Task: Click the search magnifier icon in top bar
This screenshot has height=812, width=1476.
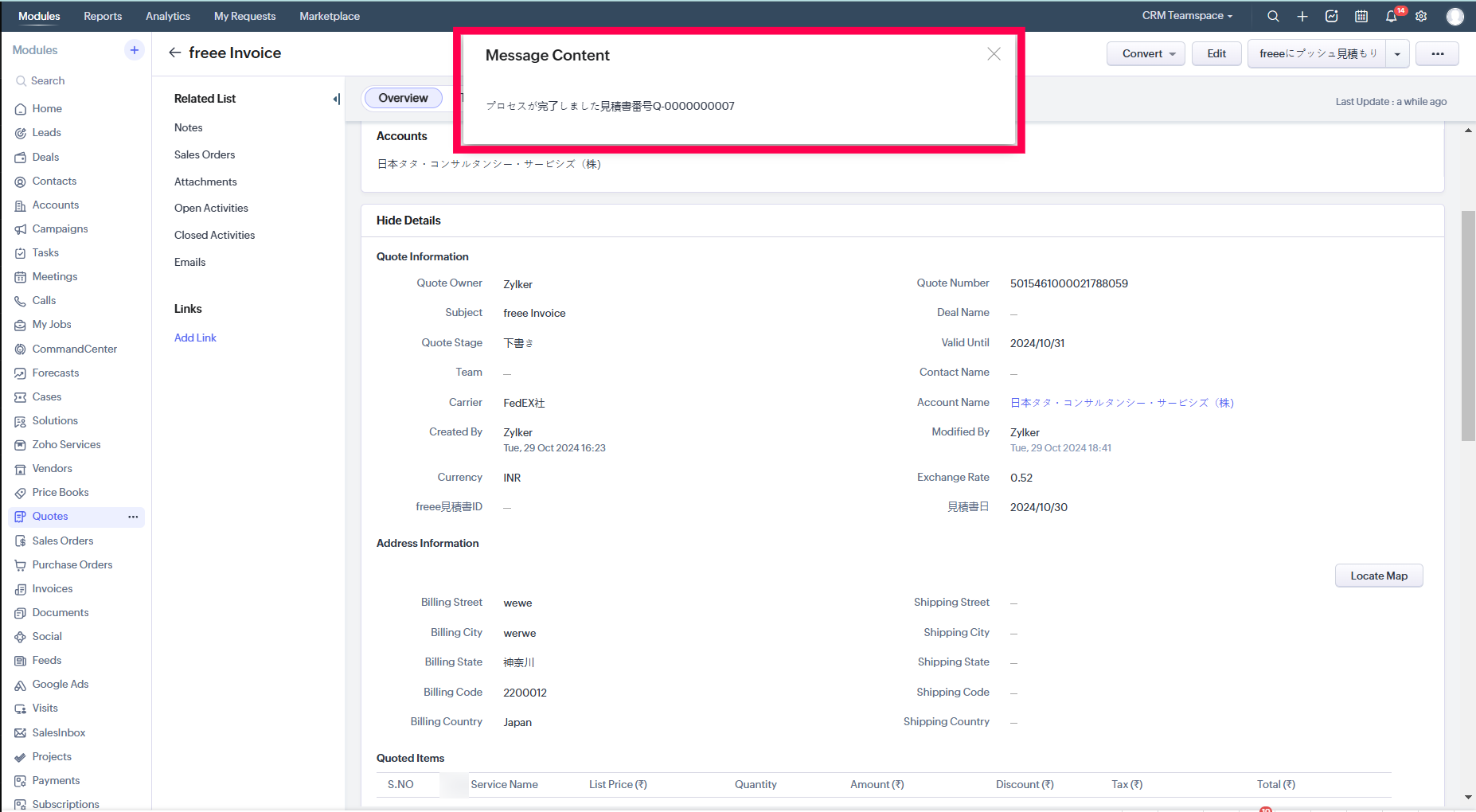Action: click(1273, 16)
